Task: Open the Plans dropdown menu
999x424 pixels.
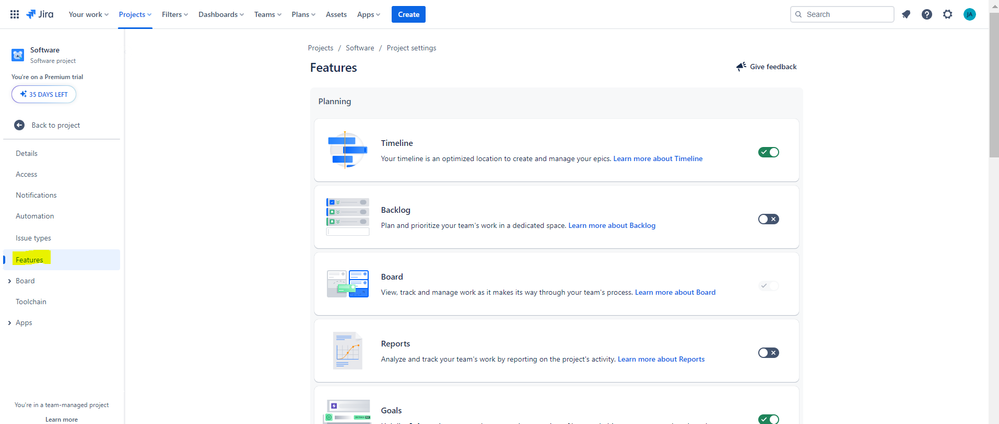Action: (305, 14)
